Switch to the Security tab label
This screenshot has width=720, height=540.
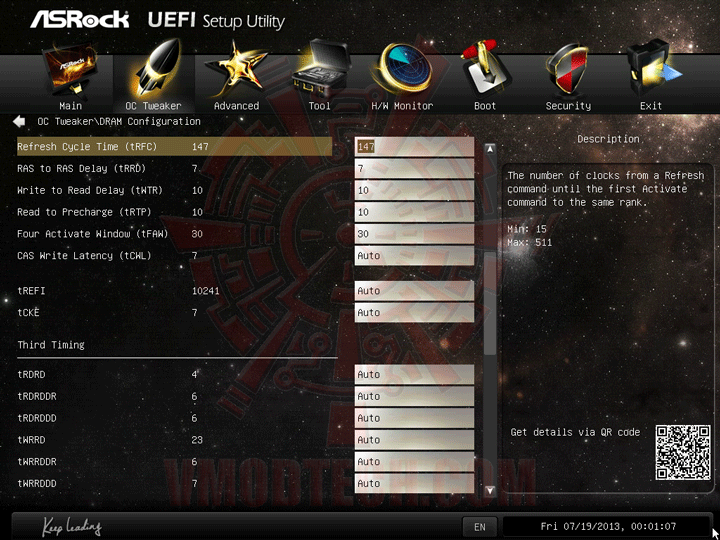pyautogui.click(x=568, y=106)
